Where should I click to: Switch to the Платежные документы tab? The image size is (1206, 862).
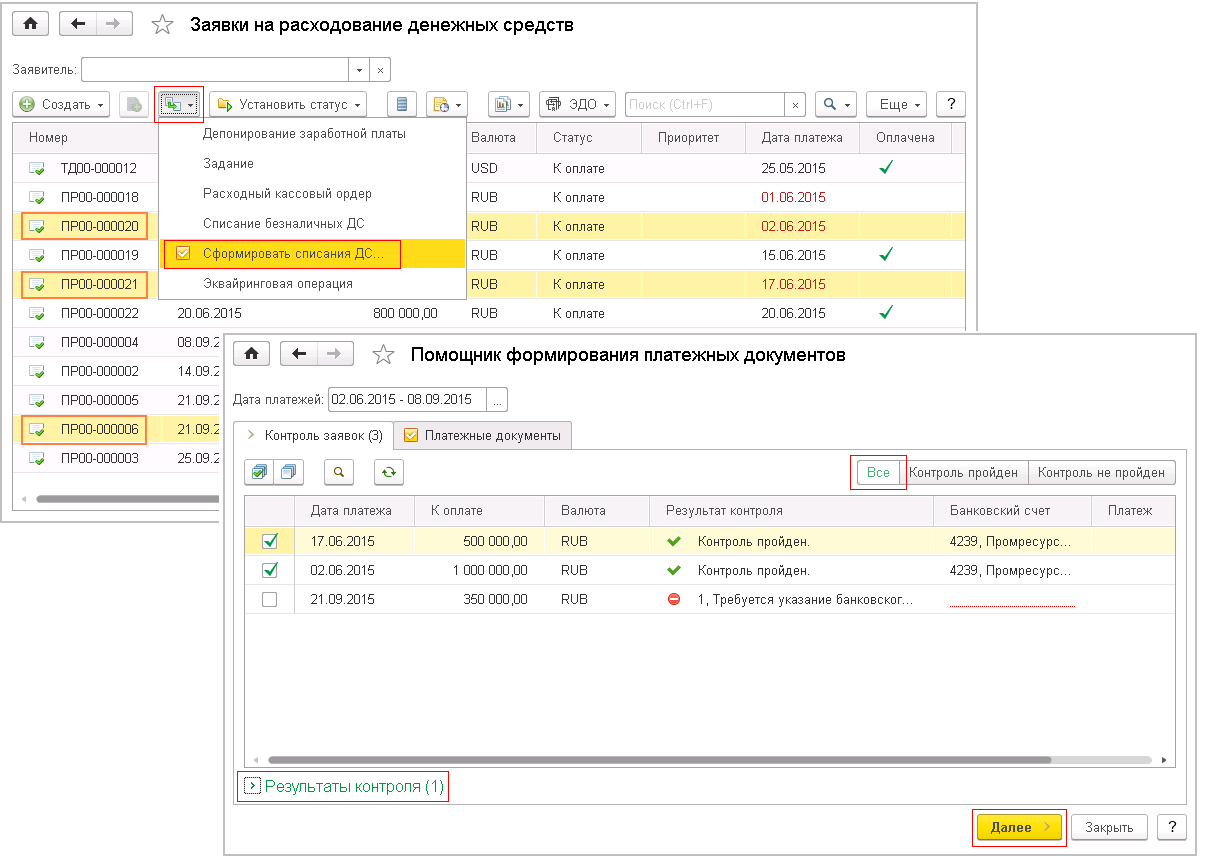483,435
